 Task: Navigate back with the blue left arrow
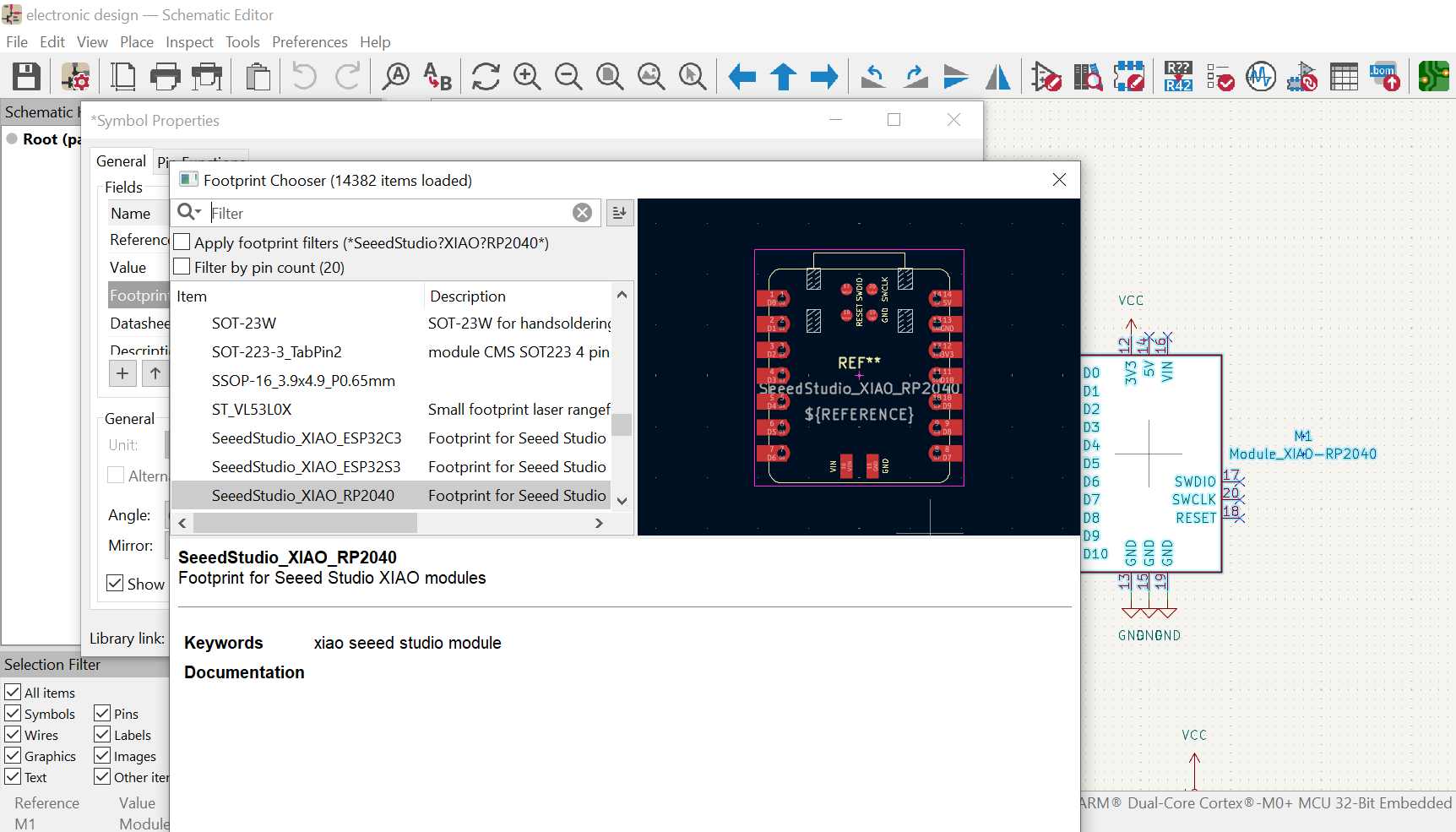(x=742, y=77)
